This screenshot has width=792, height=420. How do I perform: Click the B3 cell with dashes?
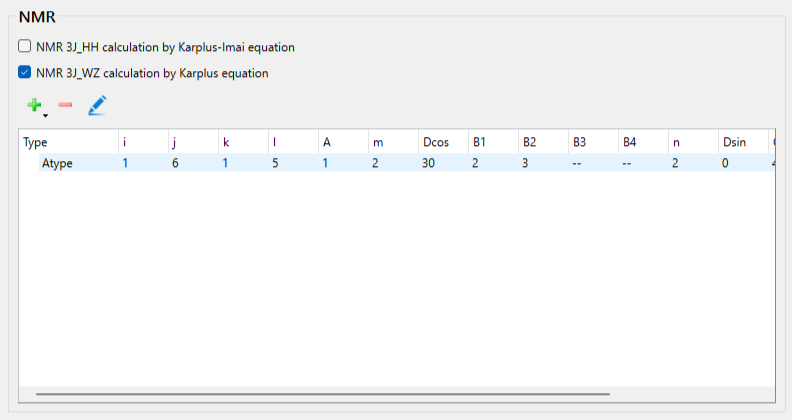tap(577, 163)
